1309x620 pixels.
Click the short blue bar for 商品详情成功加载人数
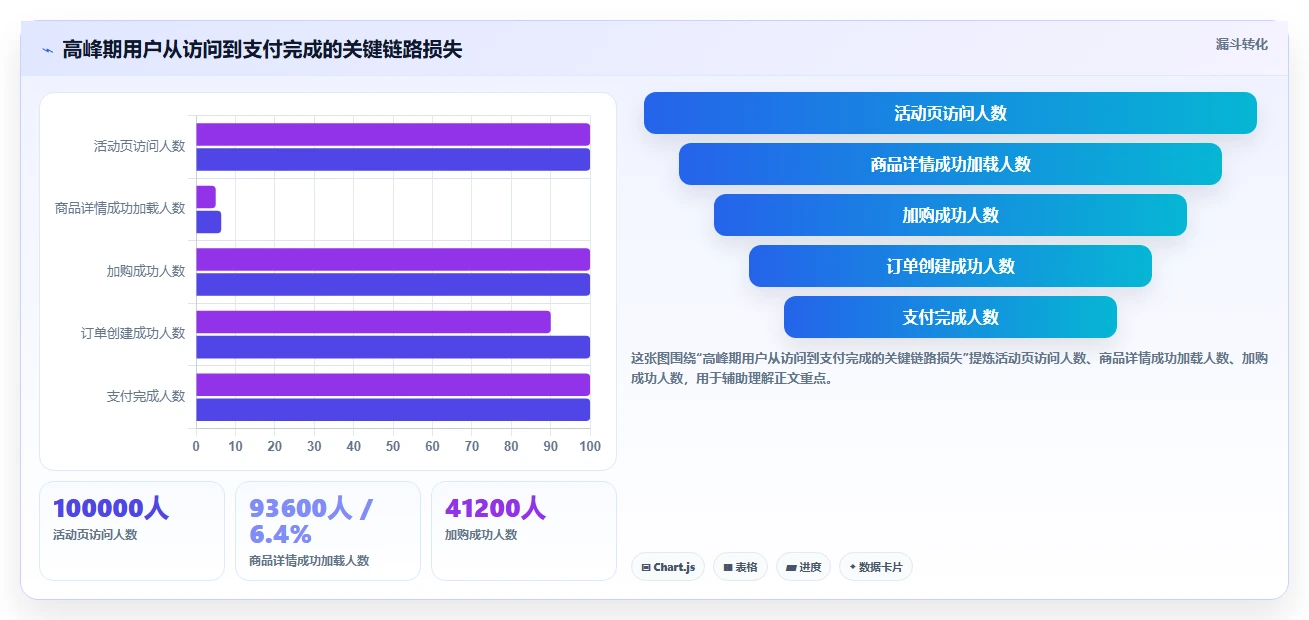[208, 222]
